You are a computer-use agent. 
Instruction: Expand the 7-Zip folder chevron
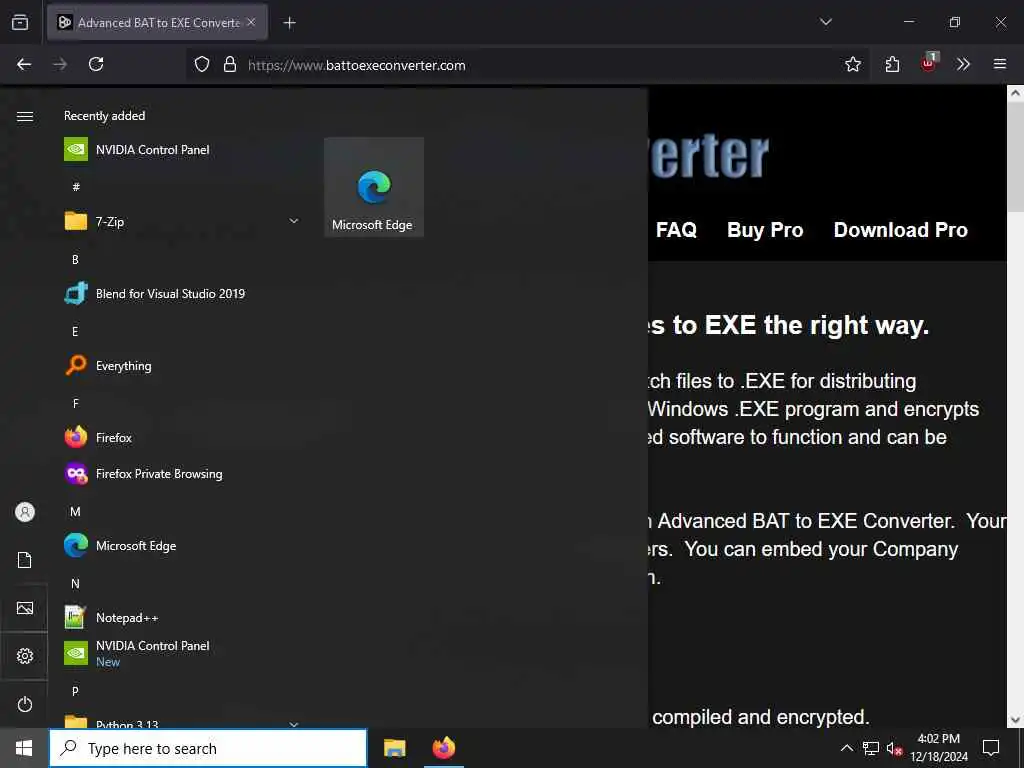click(294, 221)
